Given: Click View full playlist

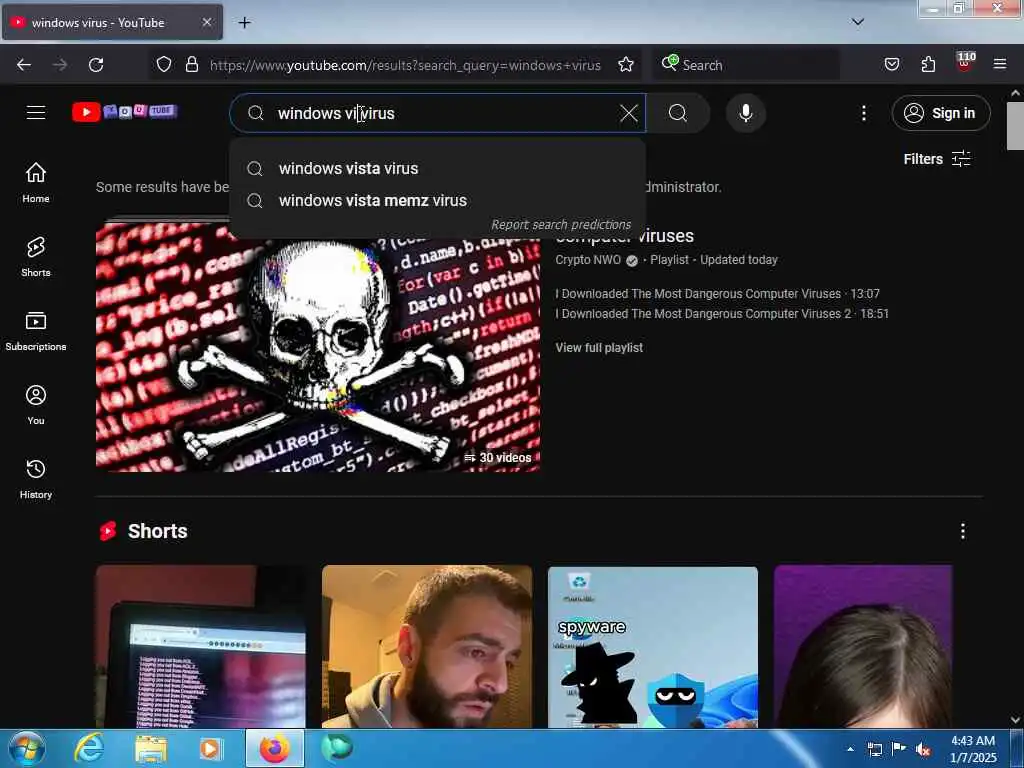Looking at the screenshot, I should (599, 347).
